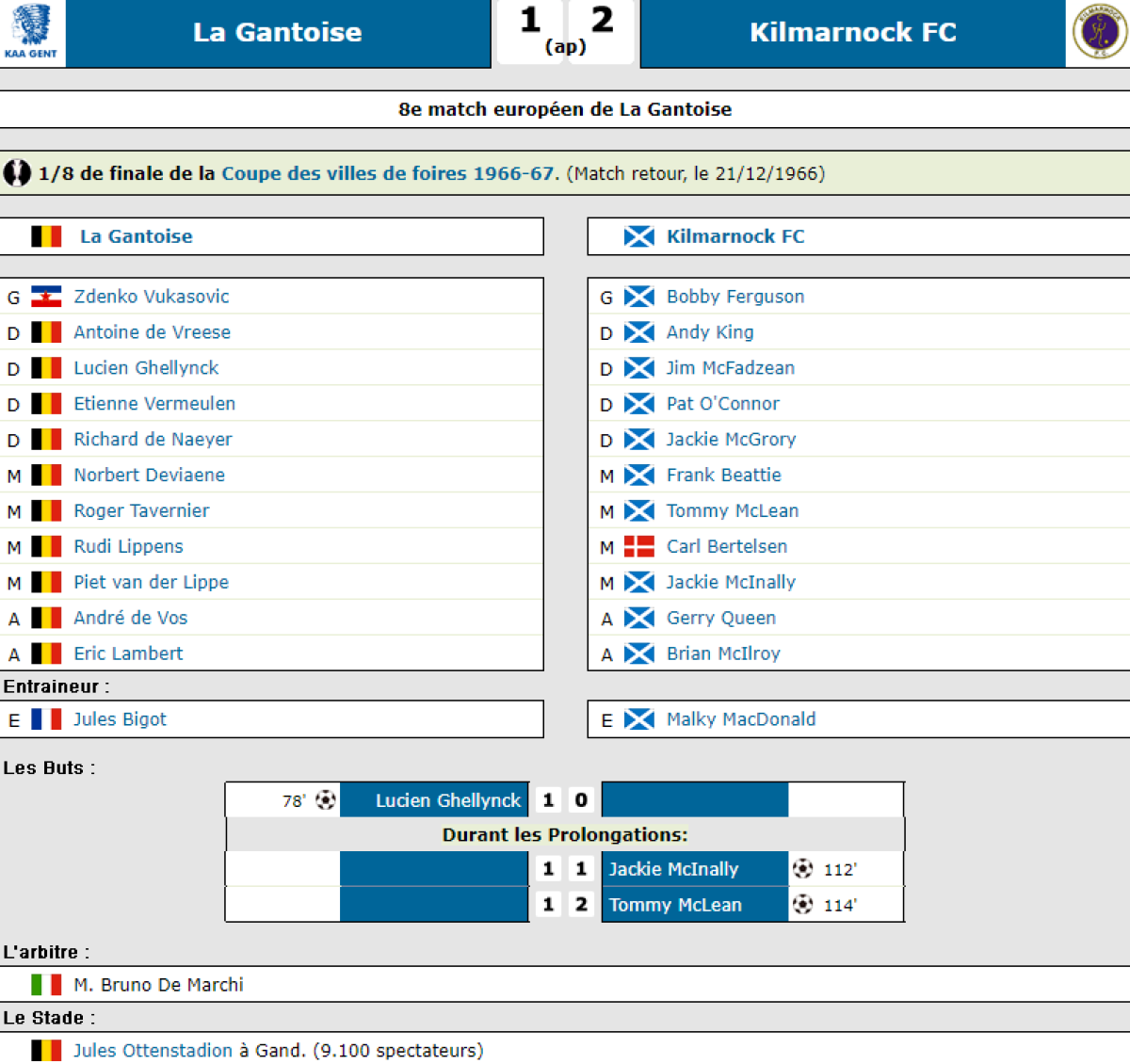
Task: Click the Italian flag beside Bruno De Marchi
Action: [x=46, y=985]
